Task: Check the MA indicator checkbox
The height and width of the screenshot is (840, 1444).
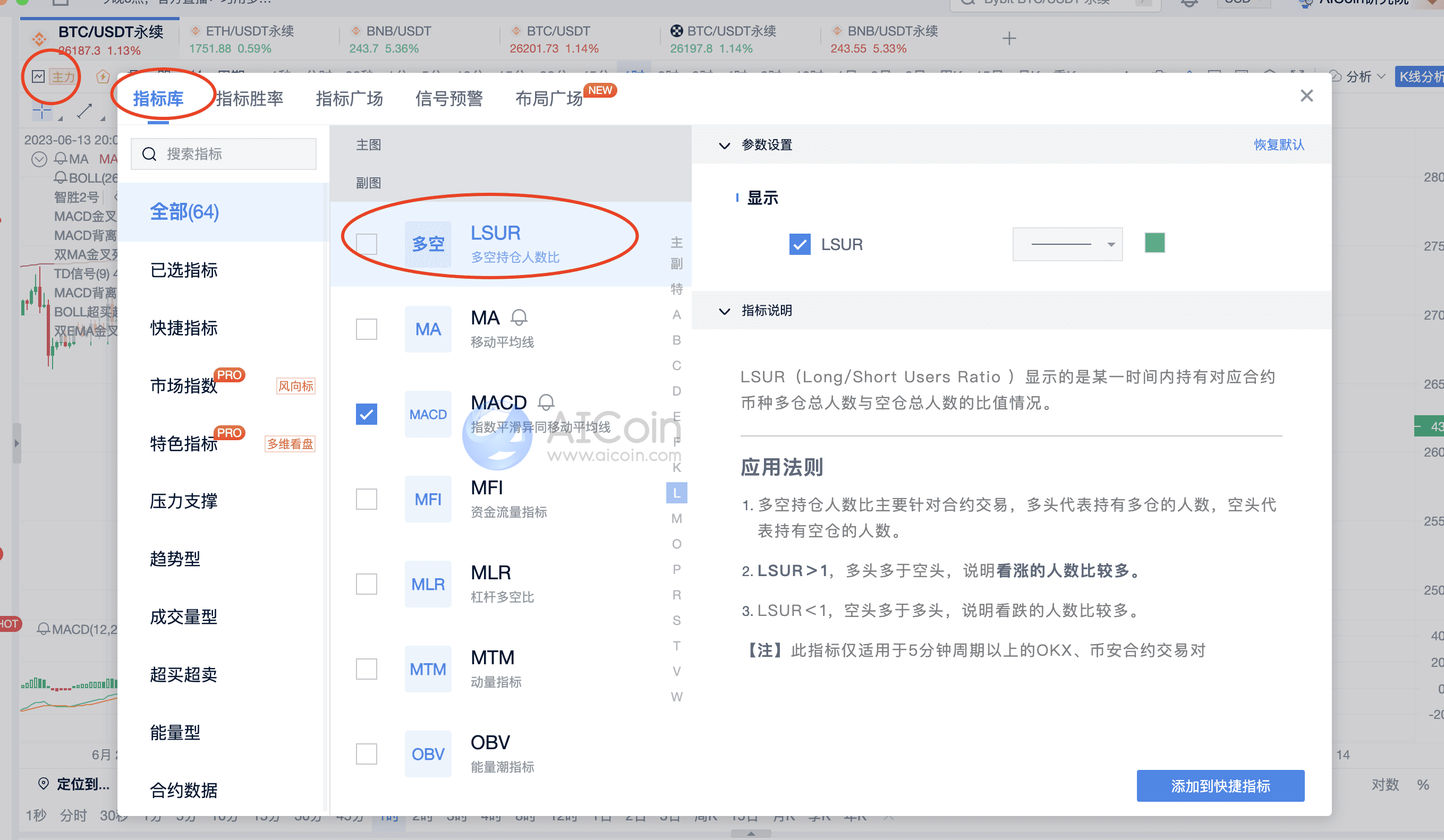Action: point(366,329)
